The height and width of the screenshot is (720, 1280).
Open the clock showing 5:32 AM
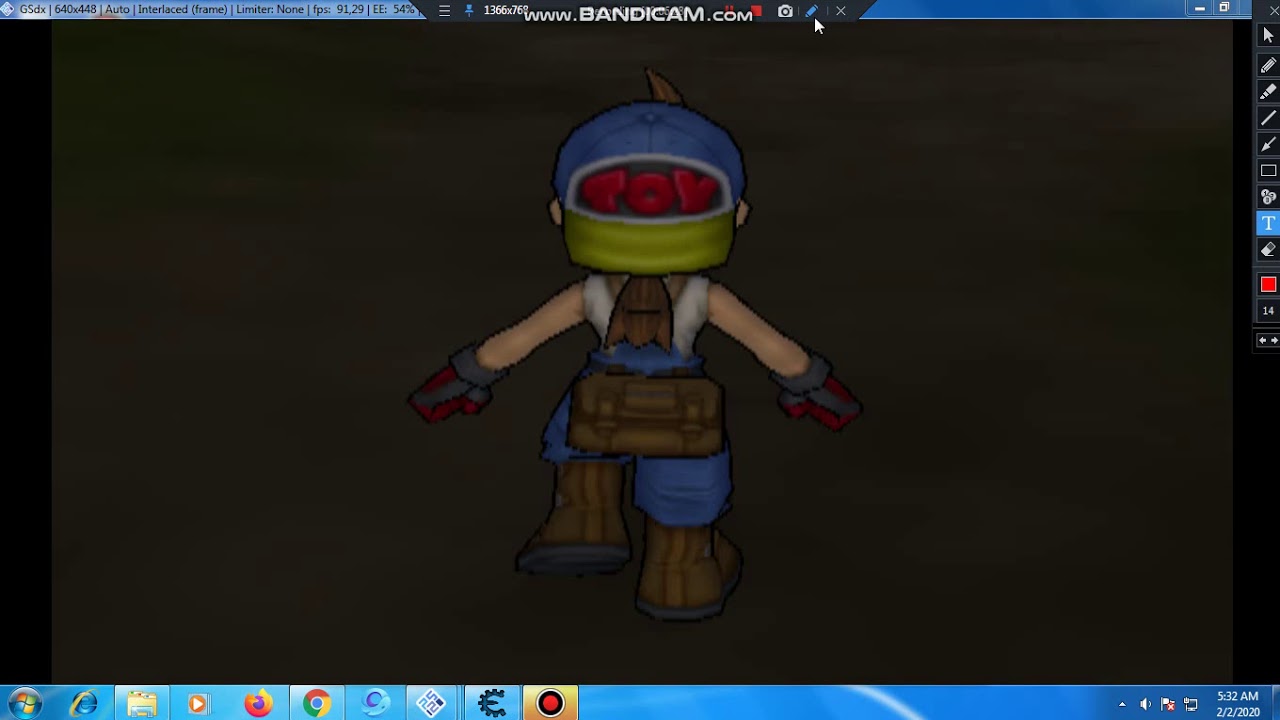point(1238,704)
